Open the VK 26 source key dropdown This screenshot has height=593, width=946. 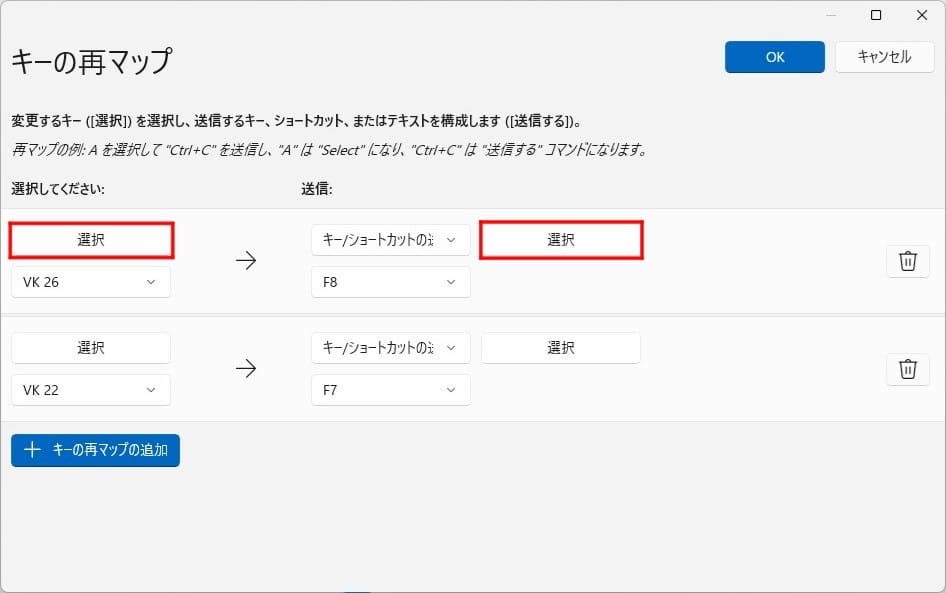[x=91, y=282]
